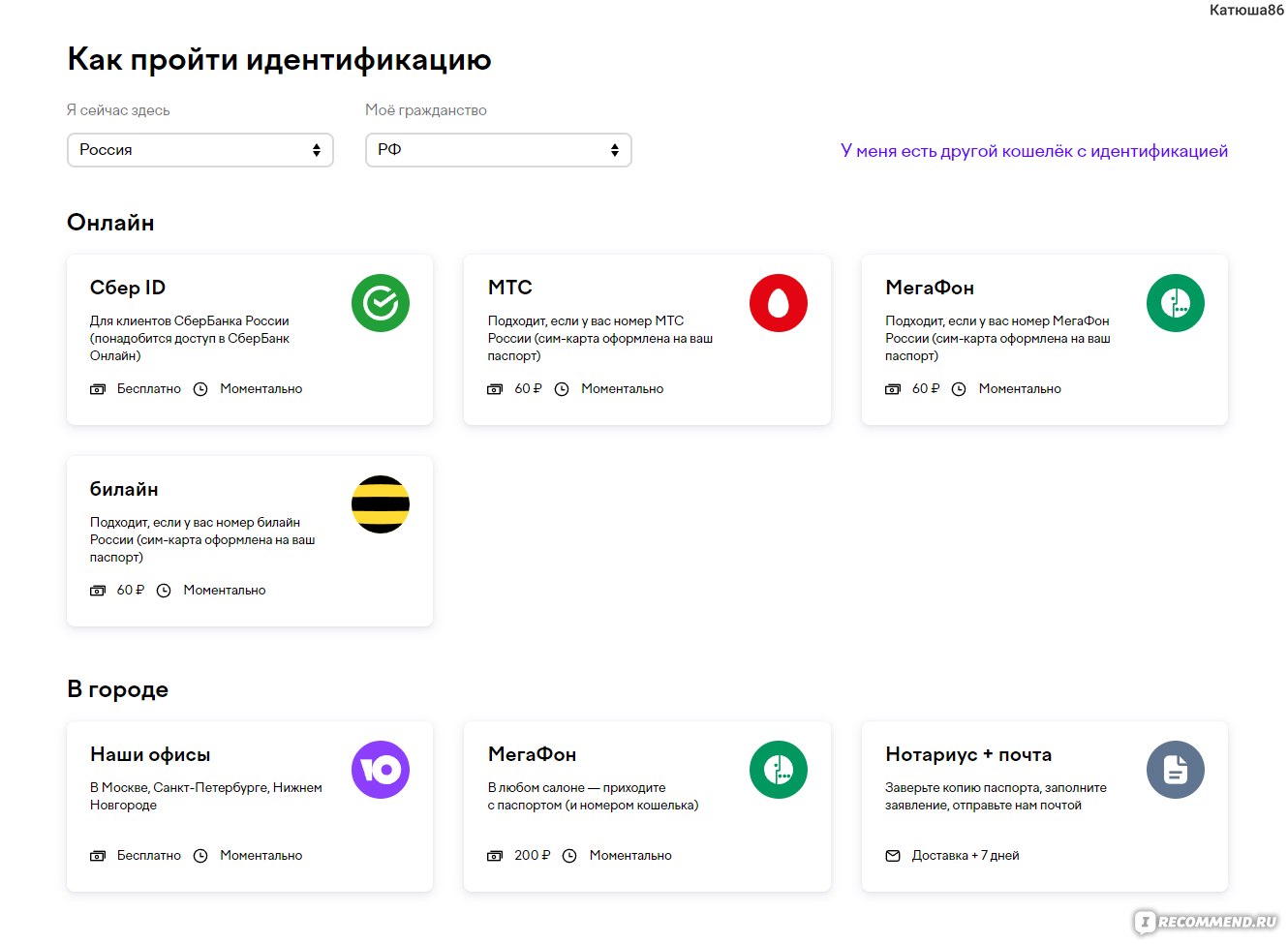Click 'В Москве, Санкт-Петербурге, Нижнем Новгороде' text
The width and height of the screenshot is (1288, 944).
206,796
